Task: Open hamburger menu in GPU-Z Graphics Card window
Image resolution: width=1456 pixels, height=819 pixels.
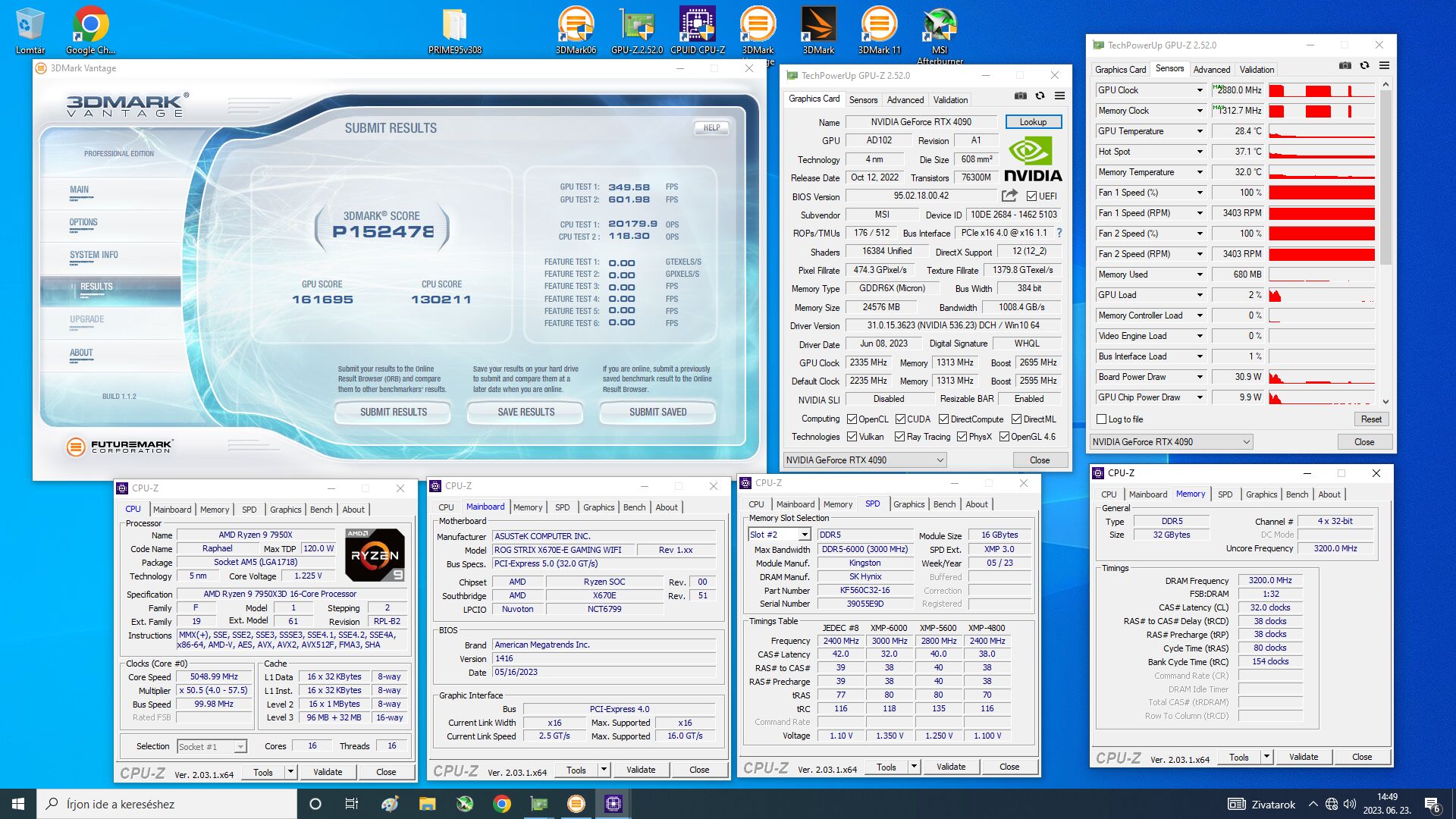Action: (1059, 96)
